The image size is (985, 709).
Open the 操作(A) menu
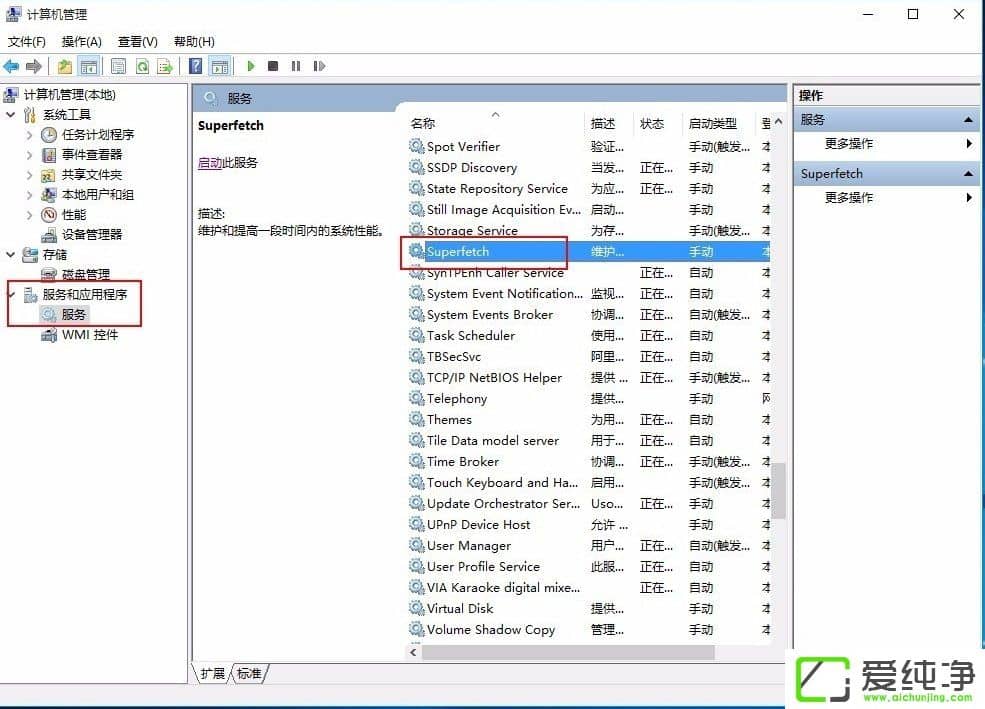81,41
